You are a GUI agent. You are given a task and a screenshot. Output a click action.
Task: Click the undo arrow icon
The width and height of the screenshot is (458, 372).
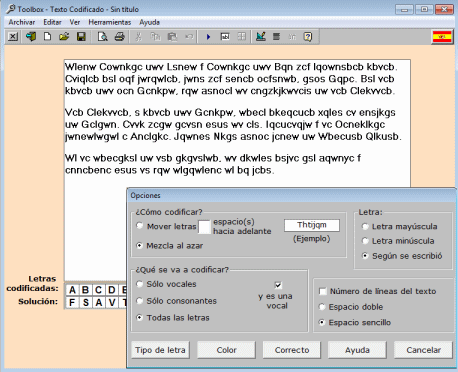tap(189, 36)
